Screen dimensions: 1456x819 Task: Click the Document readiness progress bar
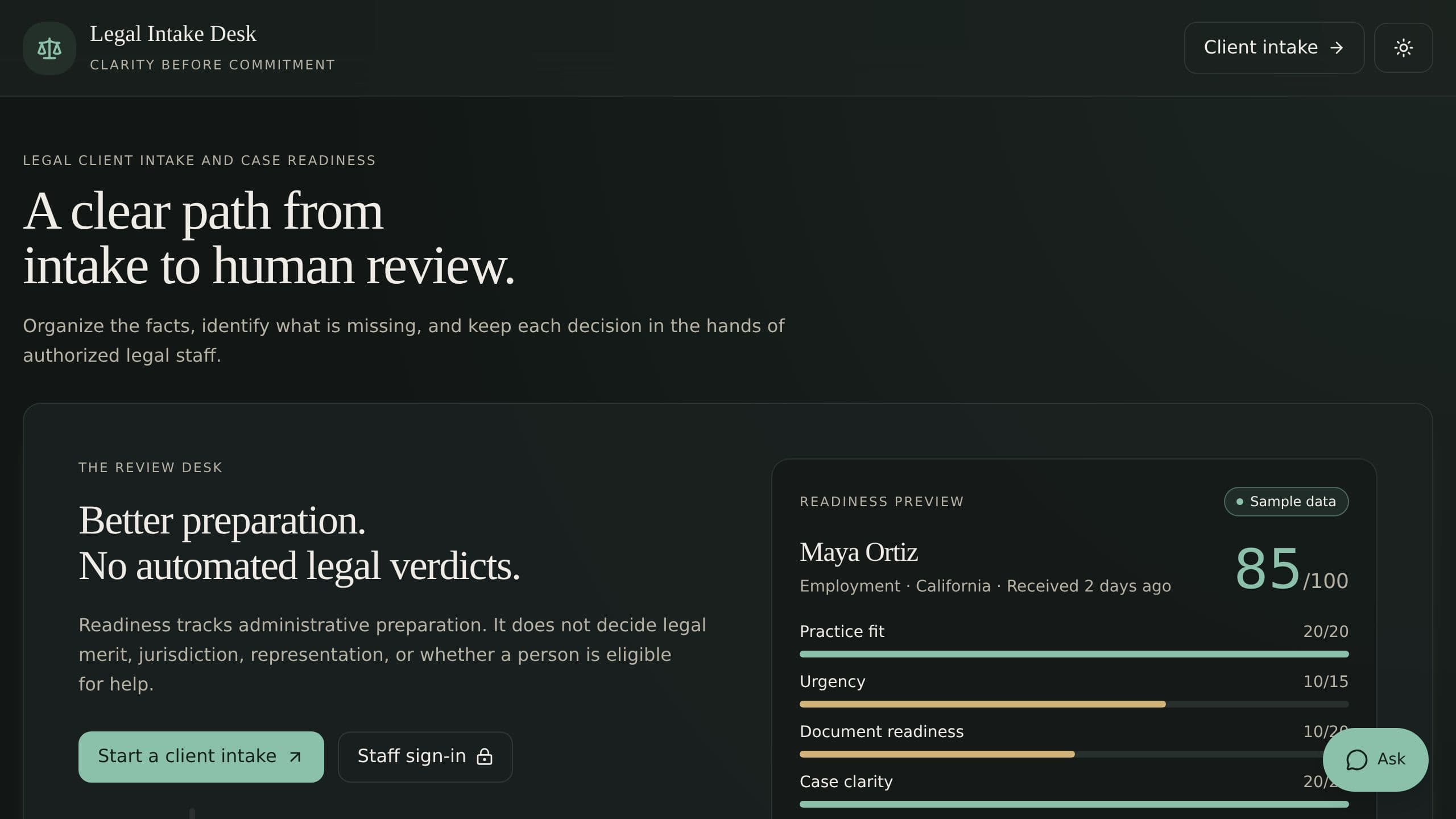coord(1074,754)
